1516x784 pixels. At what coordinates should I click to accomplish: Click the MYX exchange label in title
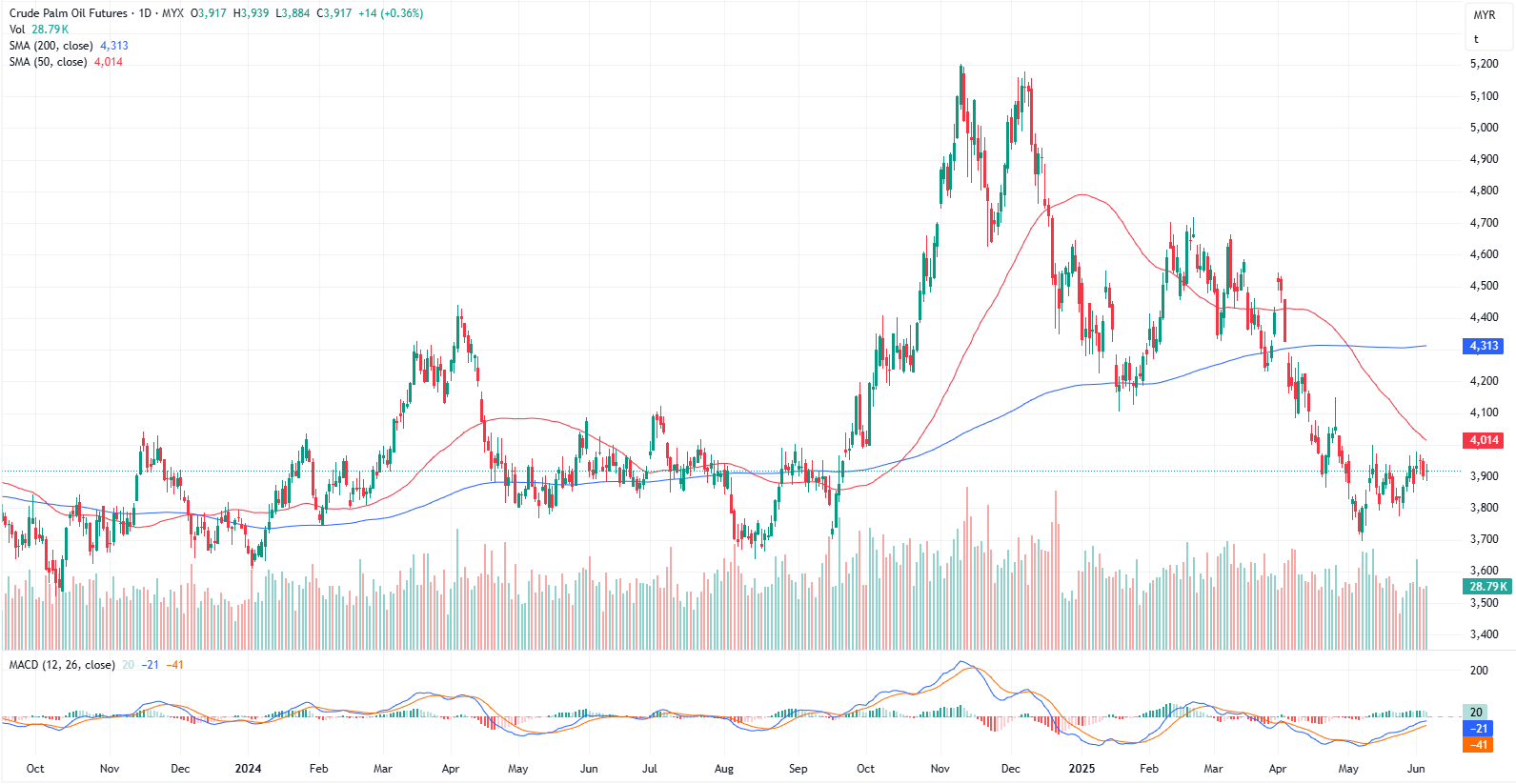172,13
